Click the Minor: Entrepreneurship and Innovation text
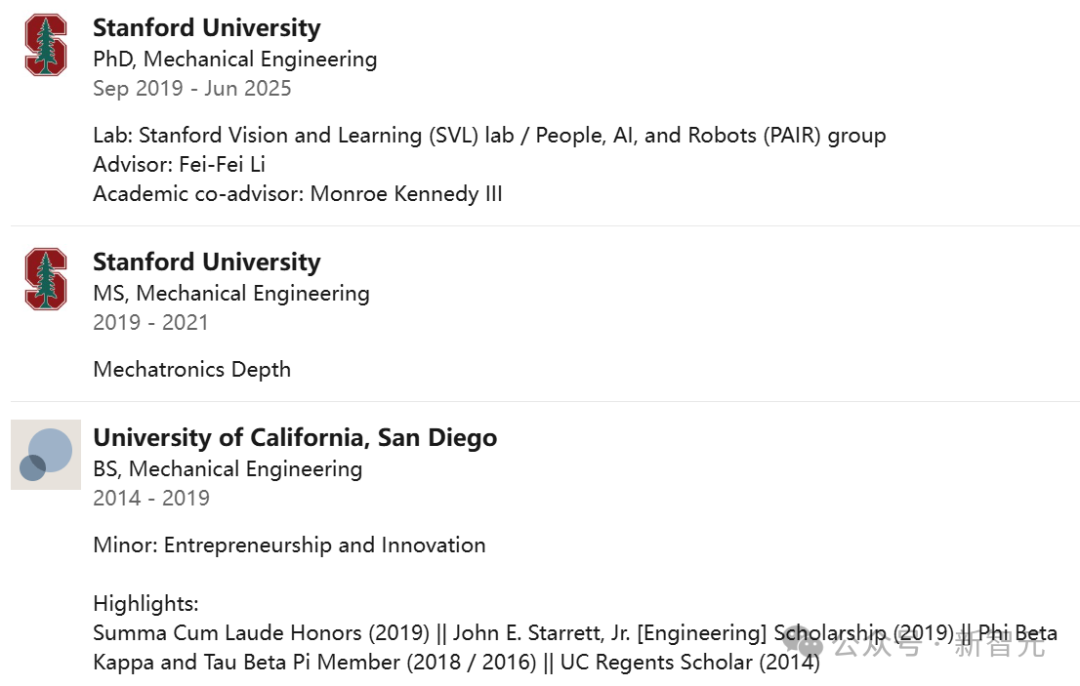The image size is (1080, 686). 289,545
